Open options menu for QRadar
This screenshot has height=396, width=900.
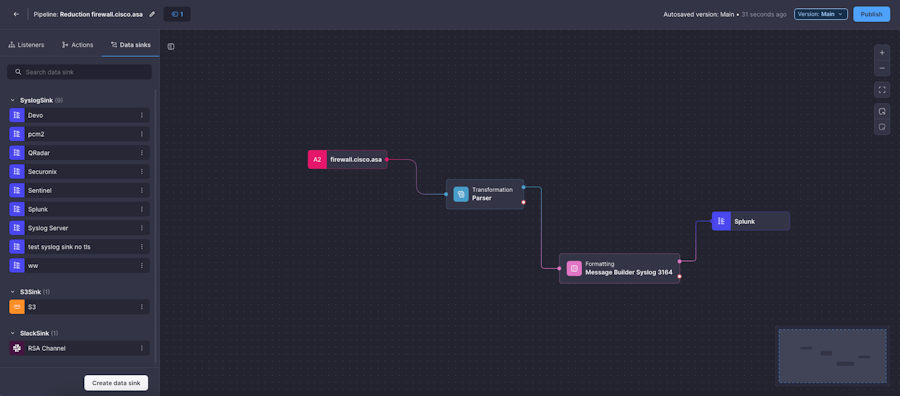tap(142, 153)
